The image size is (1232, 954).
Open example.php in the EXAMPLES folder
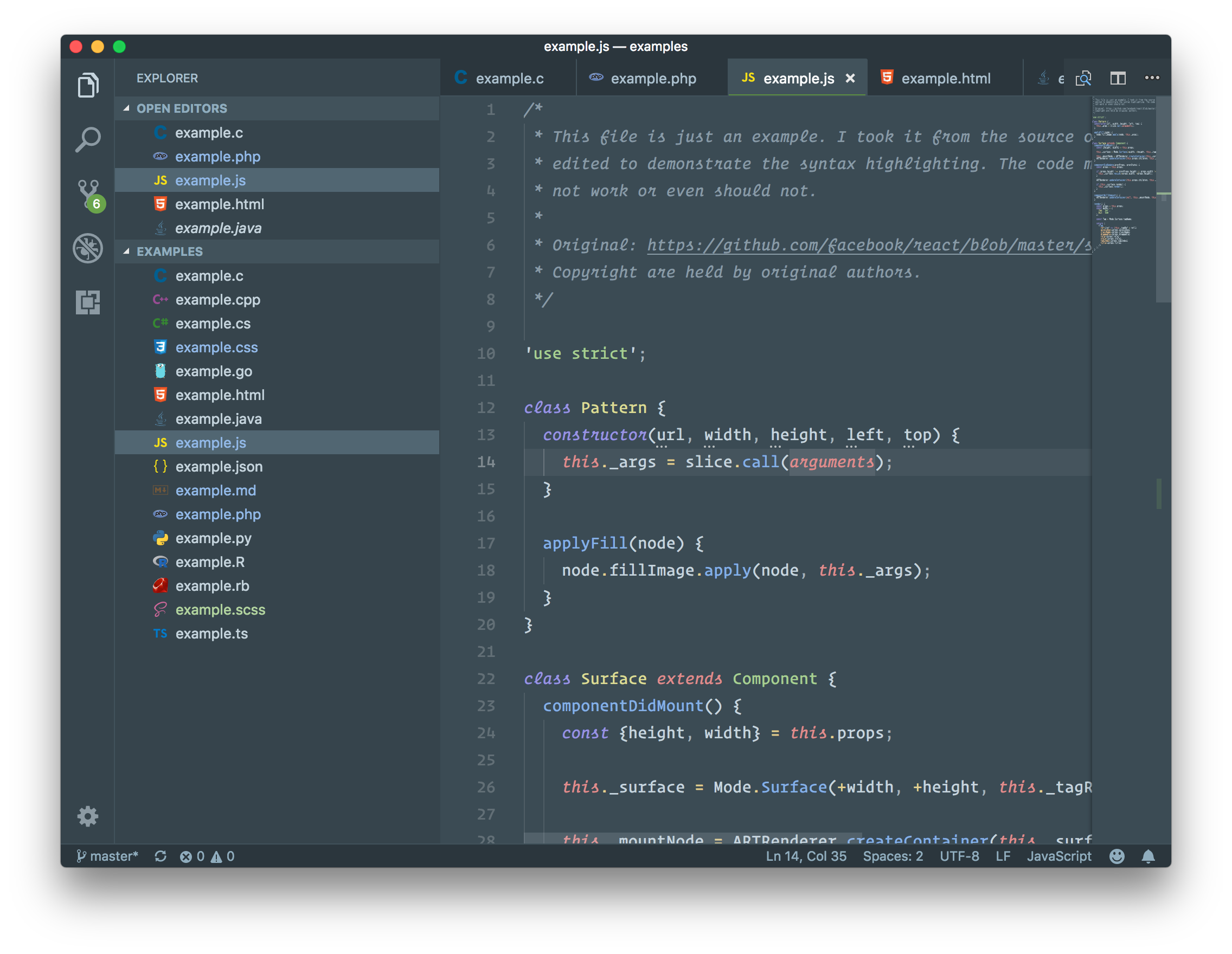click(x=277, y=514)
